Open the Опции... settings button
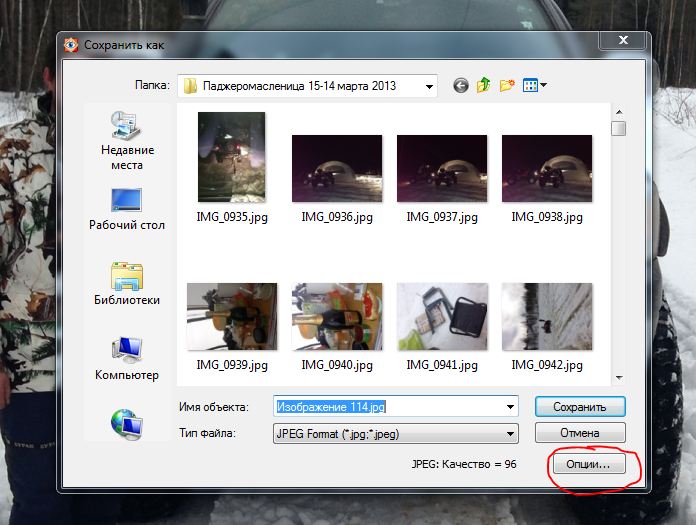The height and width of the screenshot is (525, 696). pos(587,465)
